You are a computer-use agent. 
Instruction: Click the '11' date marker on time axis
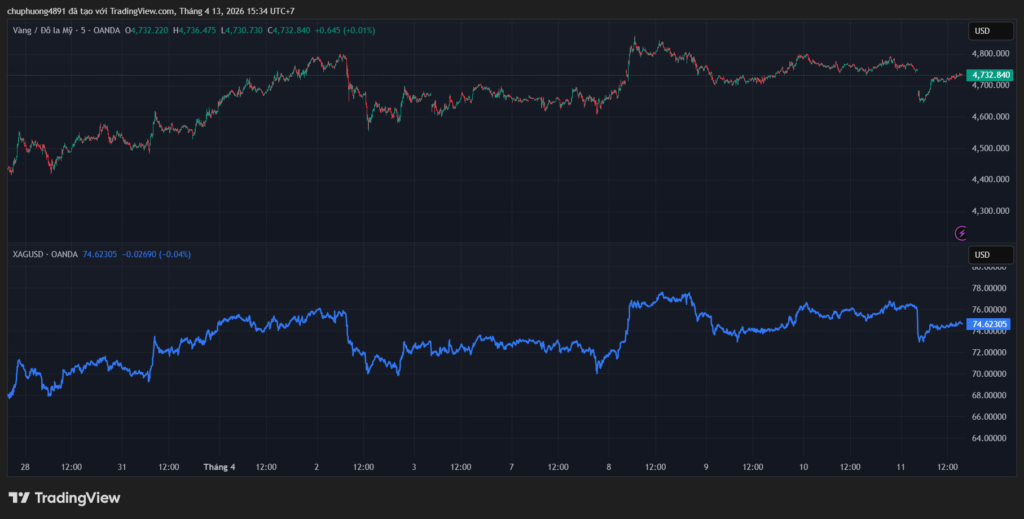(x=900, y=466)
